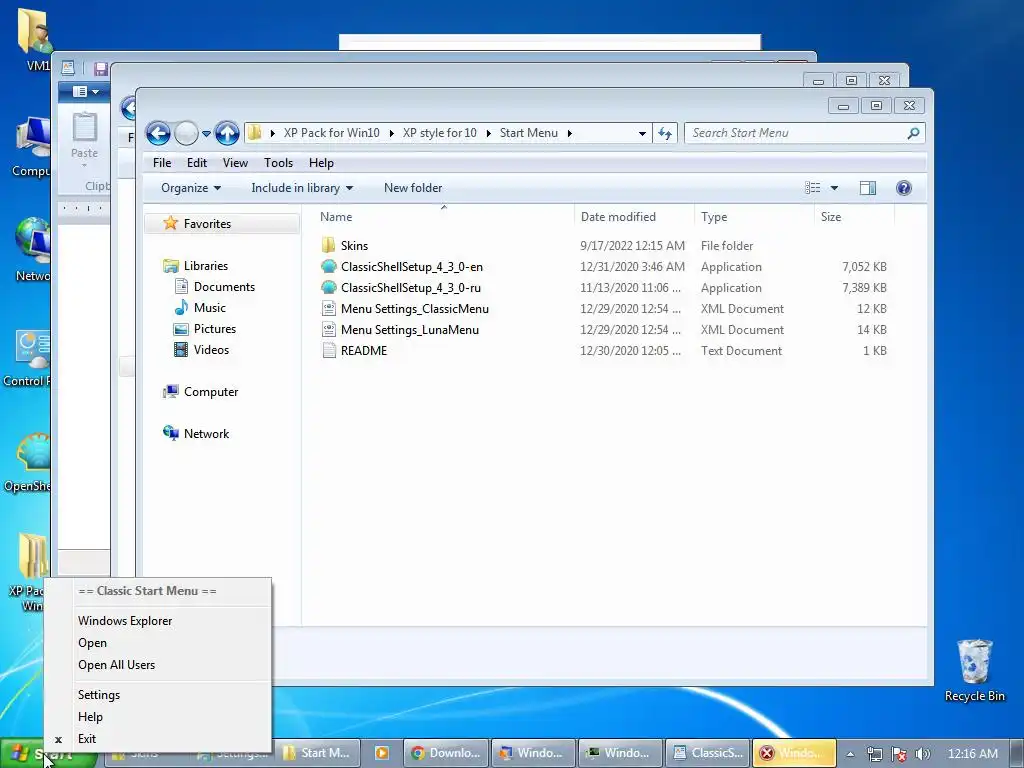This screenshot has width=1024, height=768.
Task: Sort by the Size column
Action: tap(854, 217)
